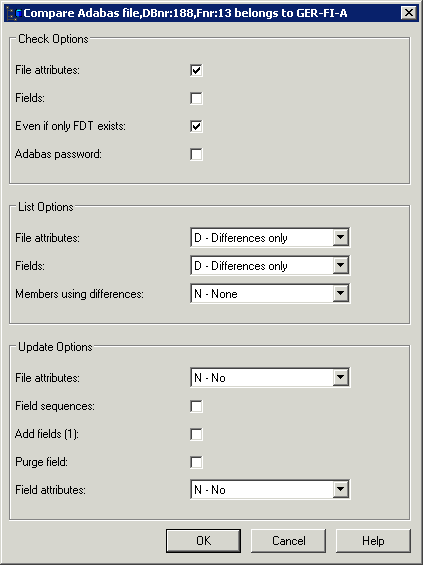
Task: Click the Members using differences label
Action: (x=79, y=294)
